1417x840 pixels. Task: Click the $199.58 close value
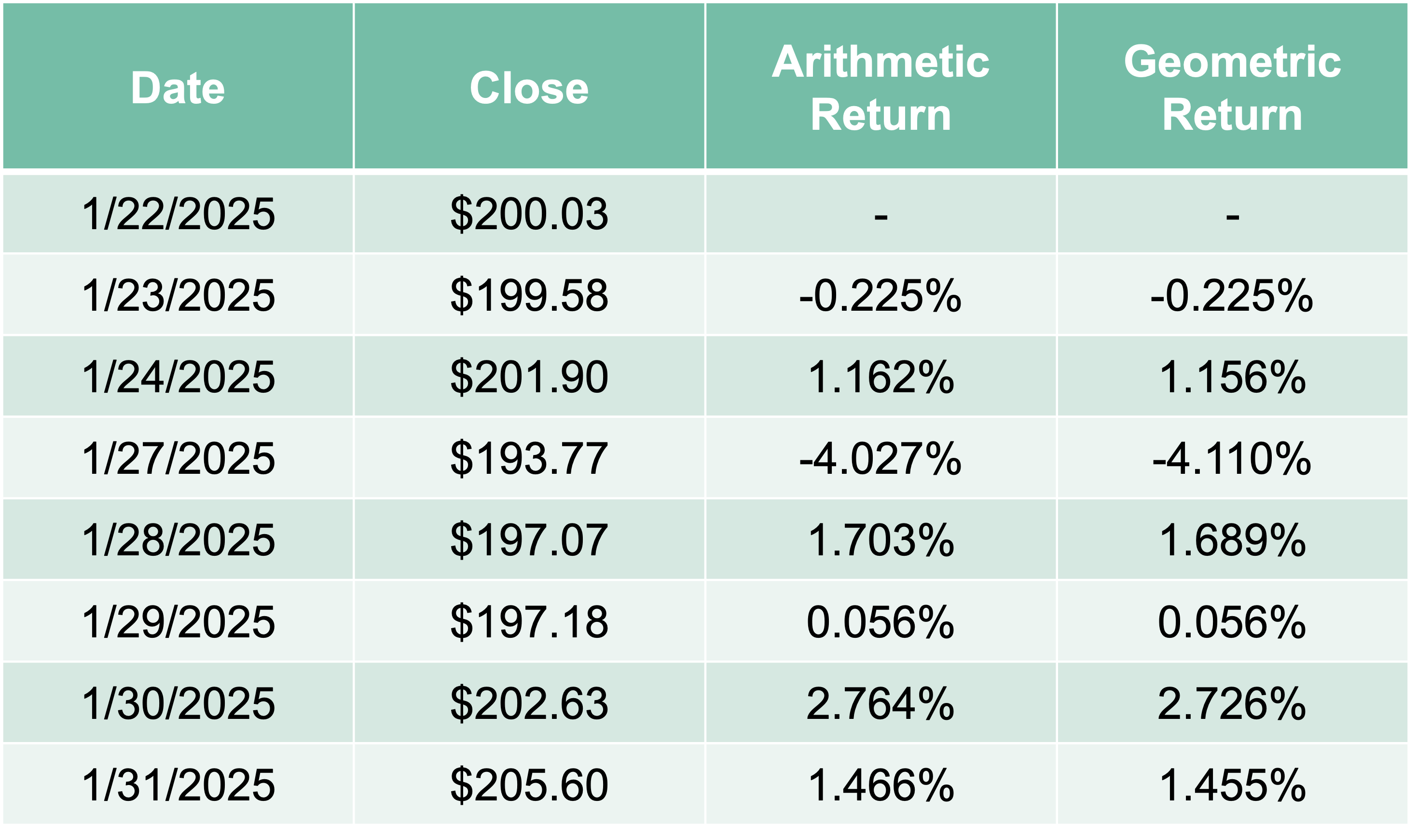click(x=530, y=295)
